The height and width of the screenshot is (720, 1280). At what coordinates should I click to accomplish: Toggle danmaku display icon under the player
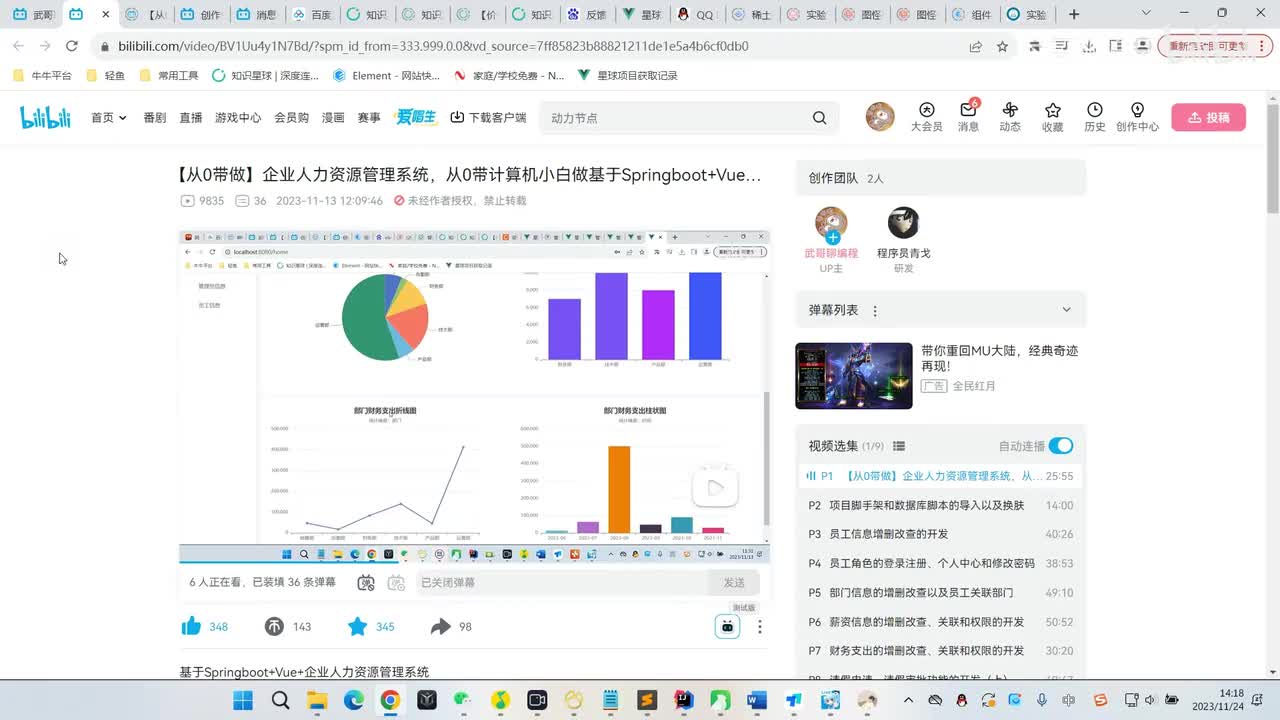pyautogui.click(x=366, y=582)
